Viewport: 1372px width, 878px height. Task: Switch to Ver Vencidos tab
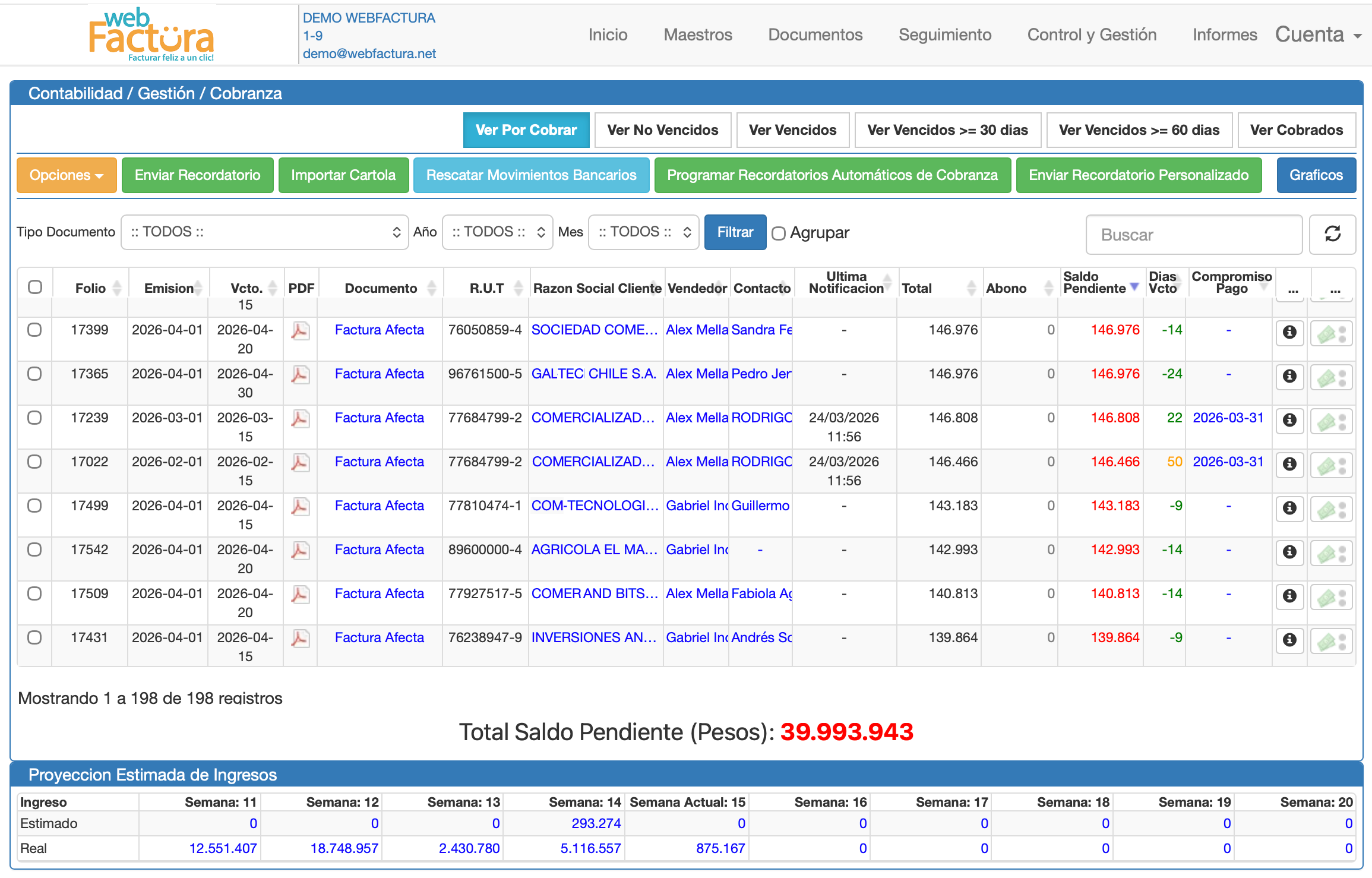coord(792,130)
